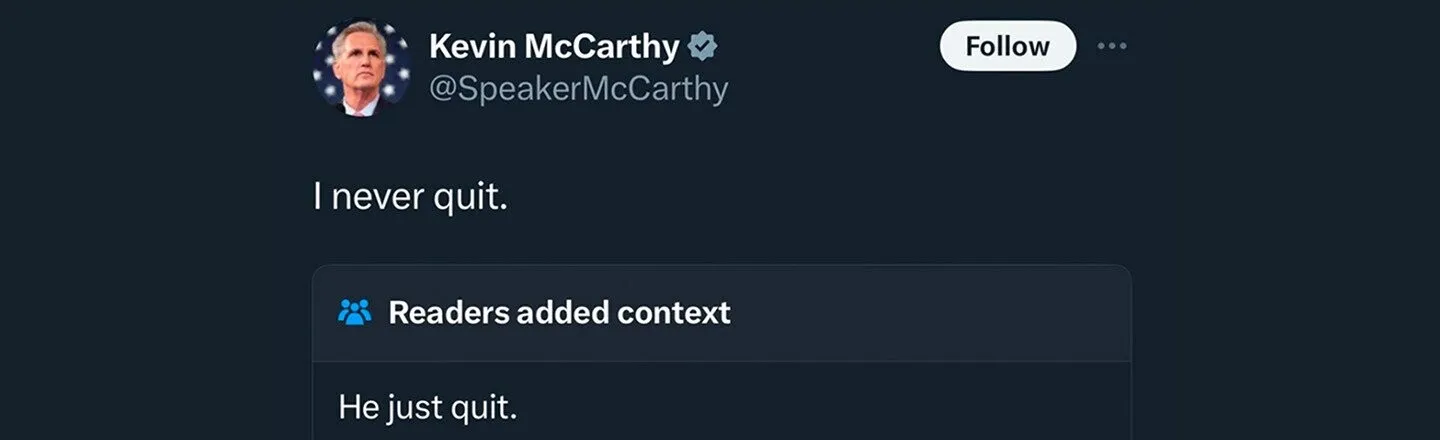Click the Kevin McCarthy display name

(x=554, y=46)
